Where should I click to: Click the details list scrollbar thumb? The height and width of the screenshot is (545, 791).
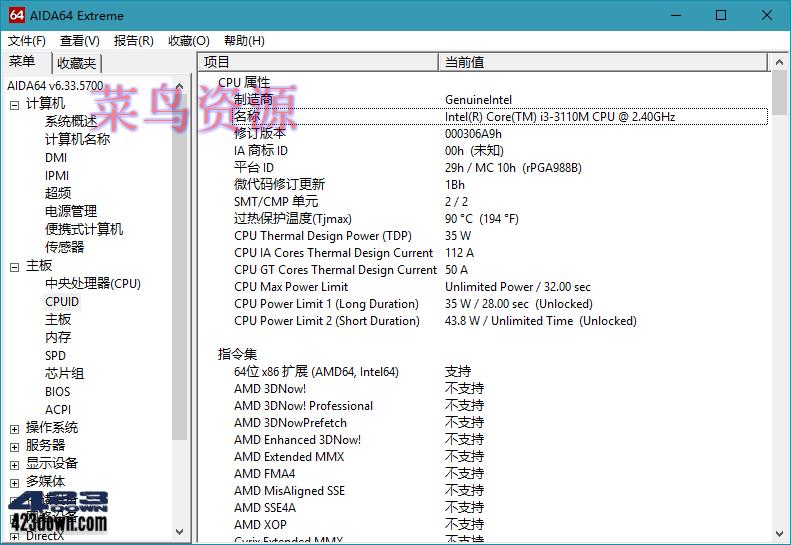click(x=779, y=92)
